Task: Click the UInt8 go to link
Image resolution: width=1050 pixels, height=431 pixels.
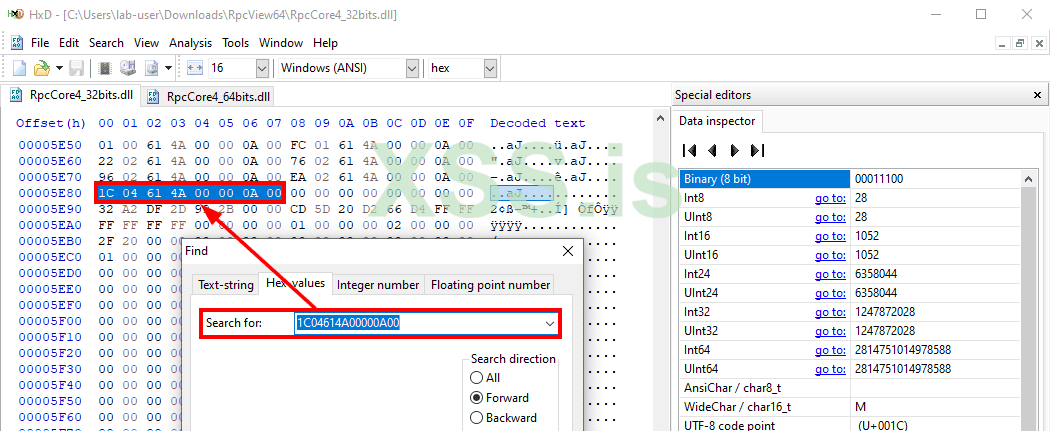Action: coord(830,217)
